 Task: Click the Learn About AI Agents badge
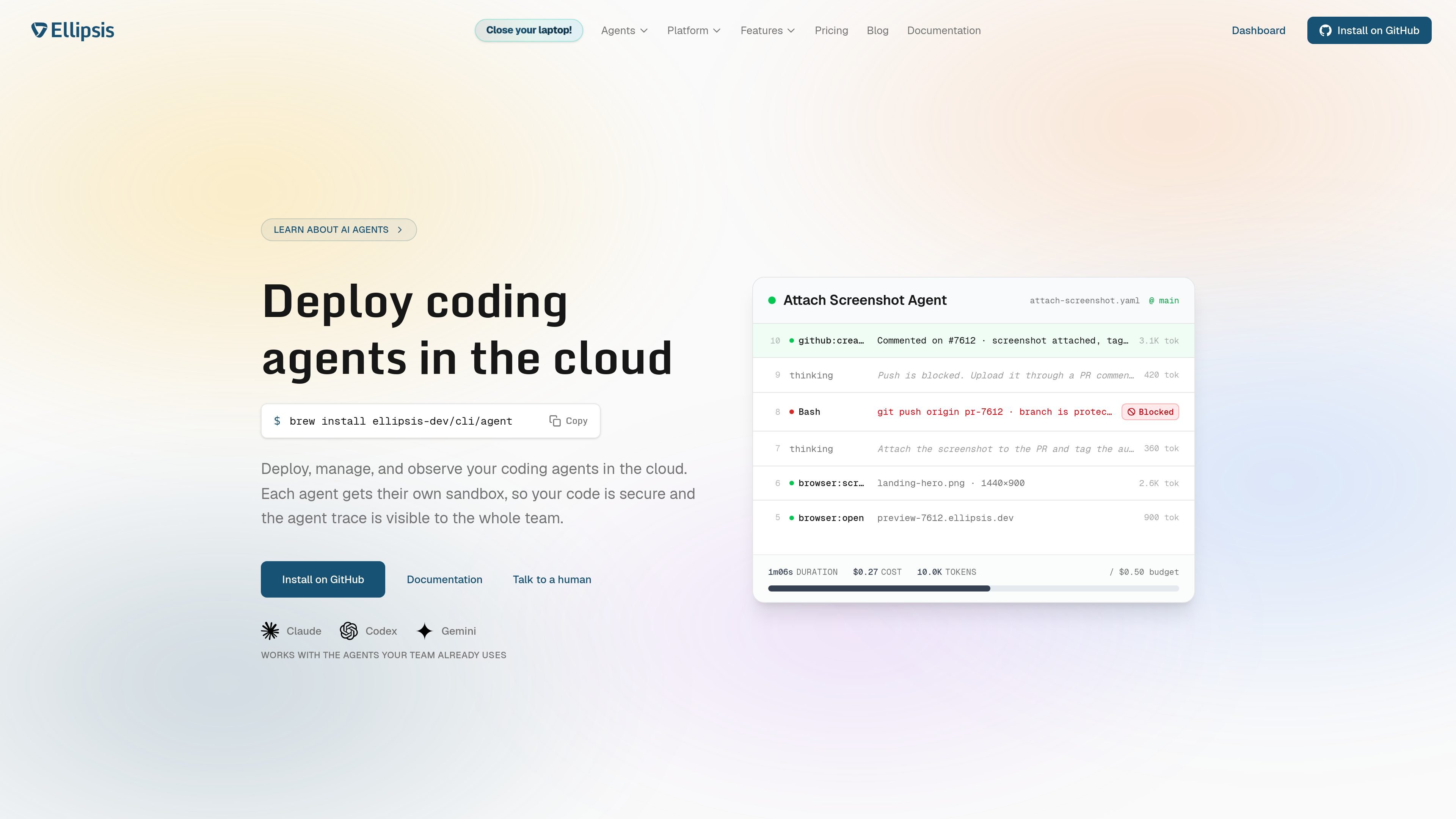(339, 230)
